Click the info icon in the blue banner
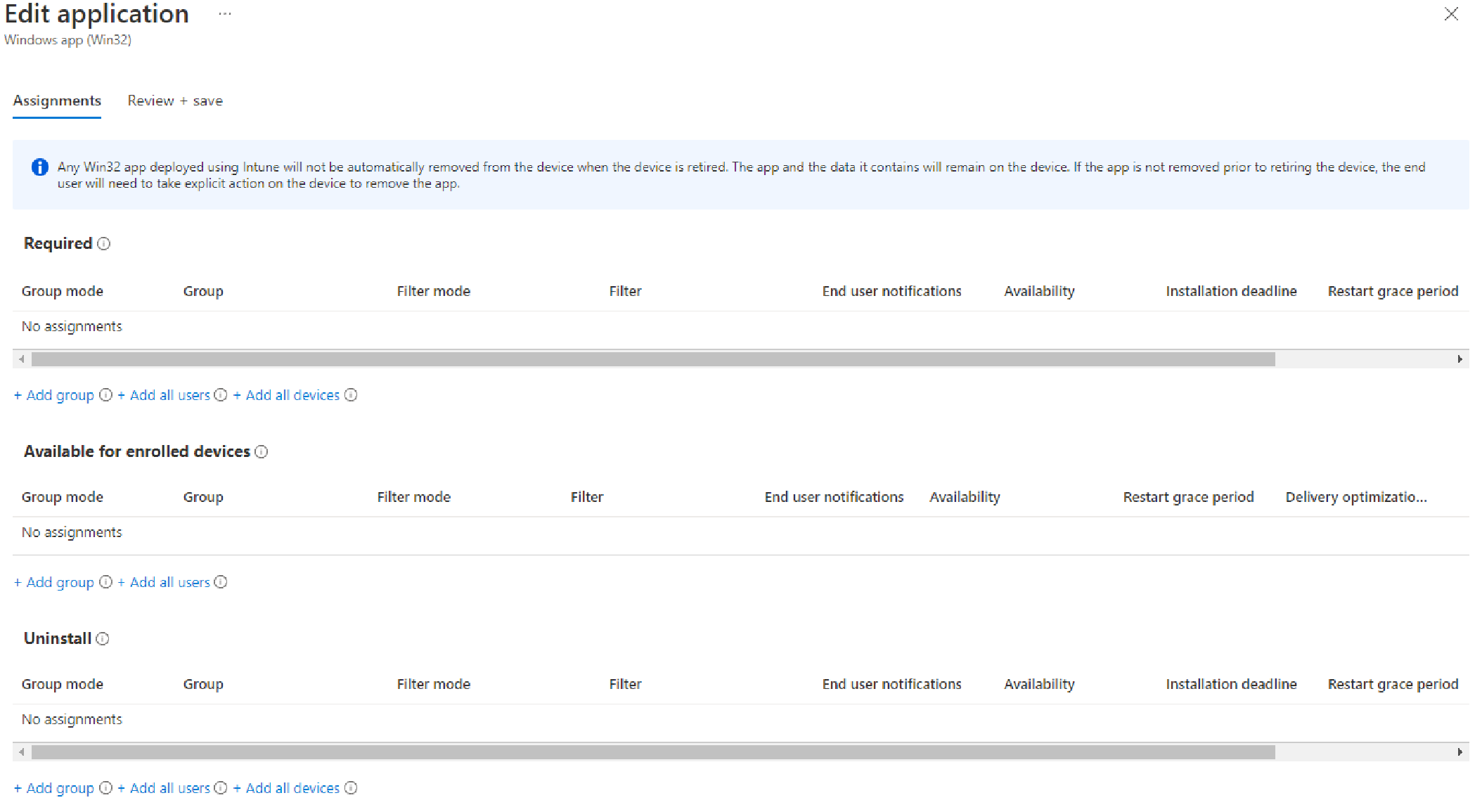1482x812 pixels. point(40,167)
